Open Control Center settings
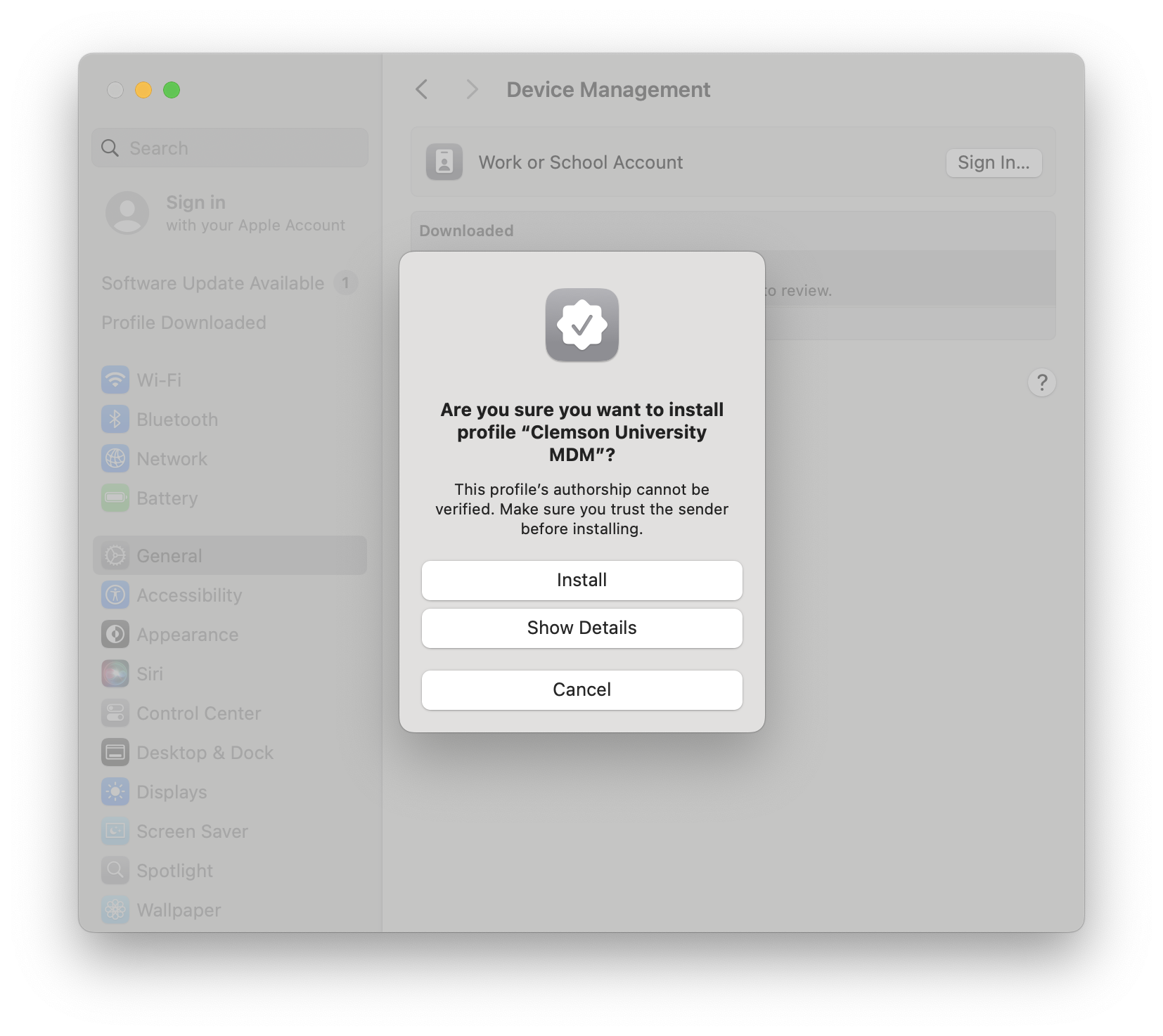This screenshot has height=1036, width=1163. tap(230, 713)
